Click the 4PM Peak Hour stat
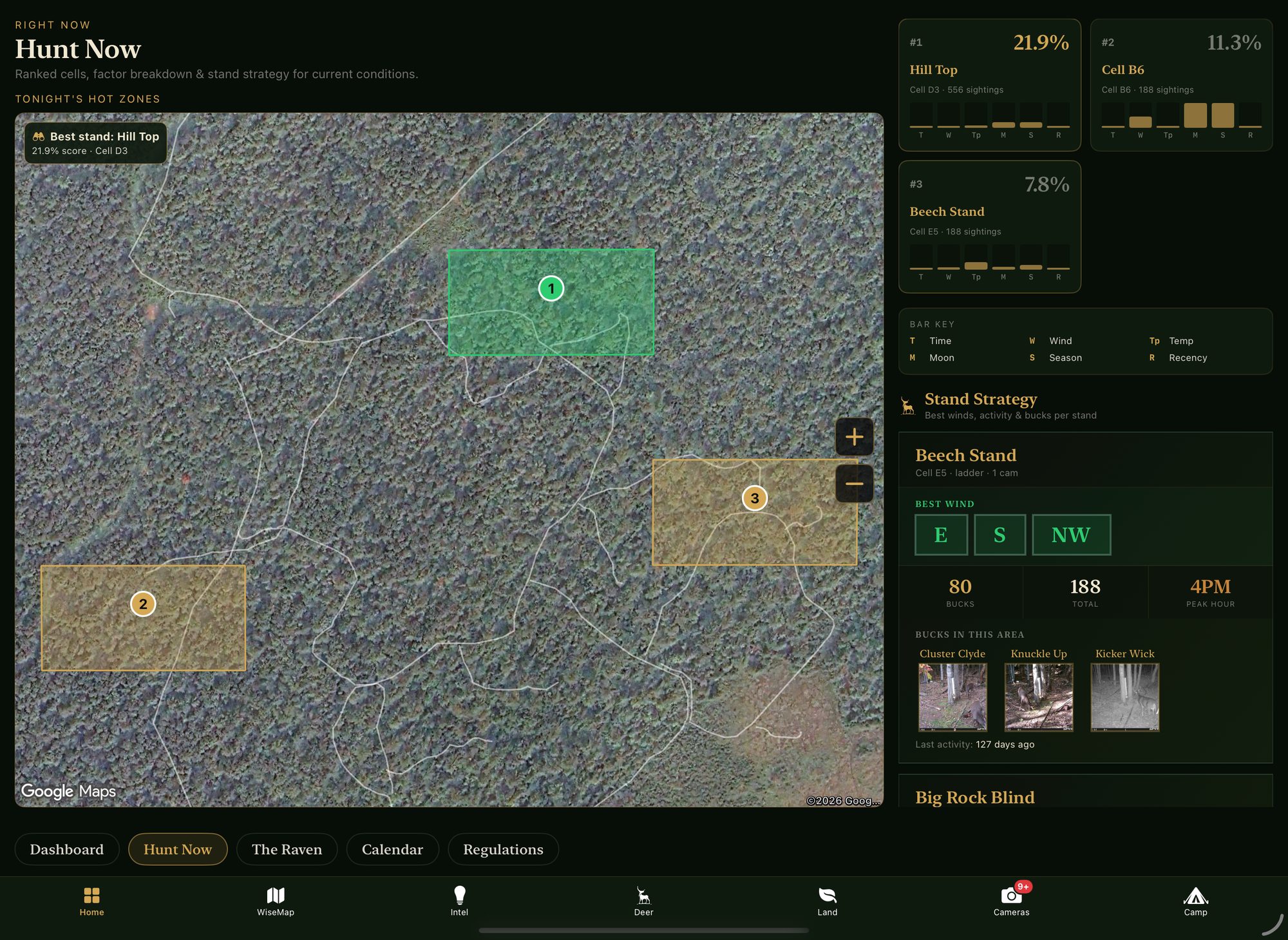Screen dimensions: 1288x940 click(1211, 593)
